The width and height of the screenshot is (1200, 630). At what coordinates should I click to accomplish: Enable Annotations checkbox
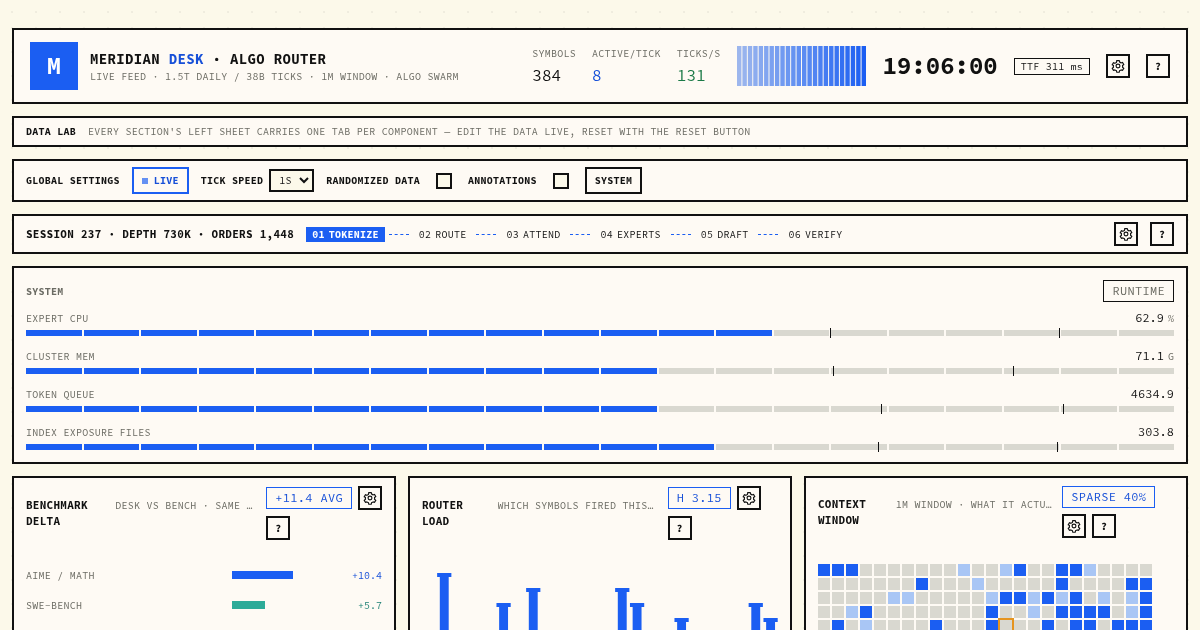(561, 181)
